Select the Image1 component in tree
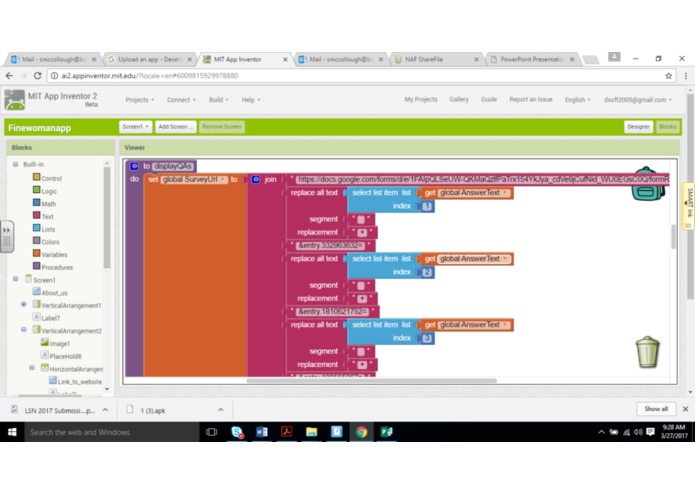Viewport: 695px width, 494px height. pyautogui.click(x=55, y=343)
